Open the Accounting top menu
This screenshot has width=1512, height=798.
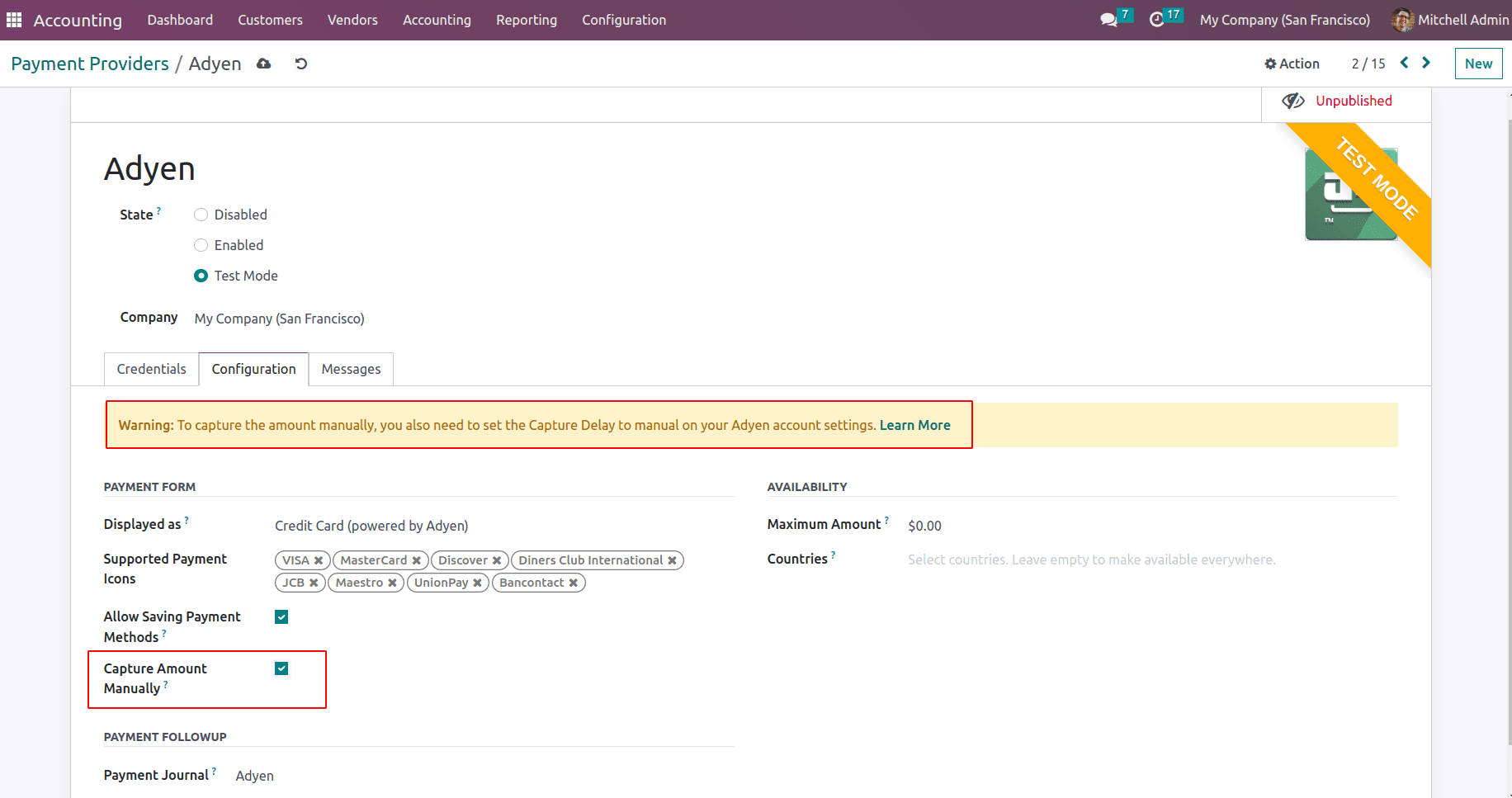[437, 20]
